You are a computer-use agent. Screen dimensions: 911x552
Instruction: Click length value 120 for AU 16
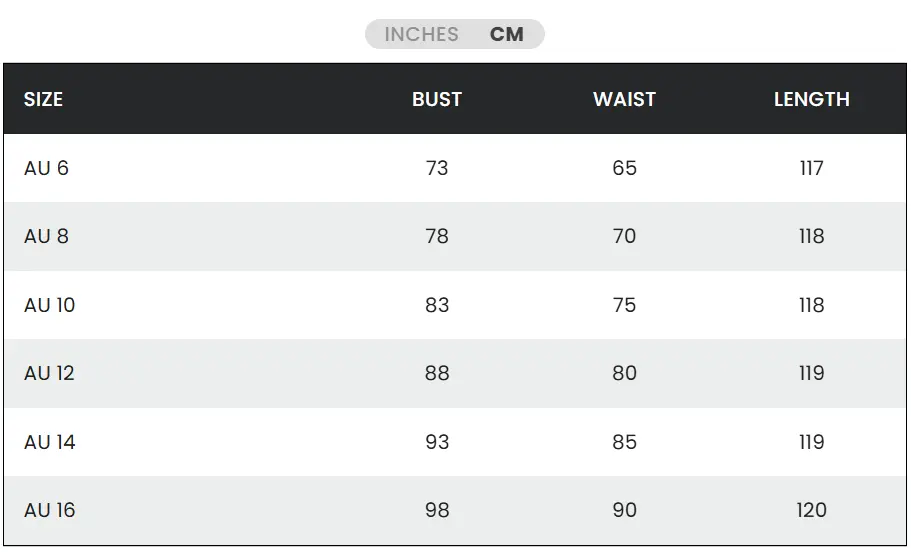[811, 510]
